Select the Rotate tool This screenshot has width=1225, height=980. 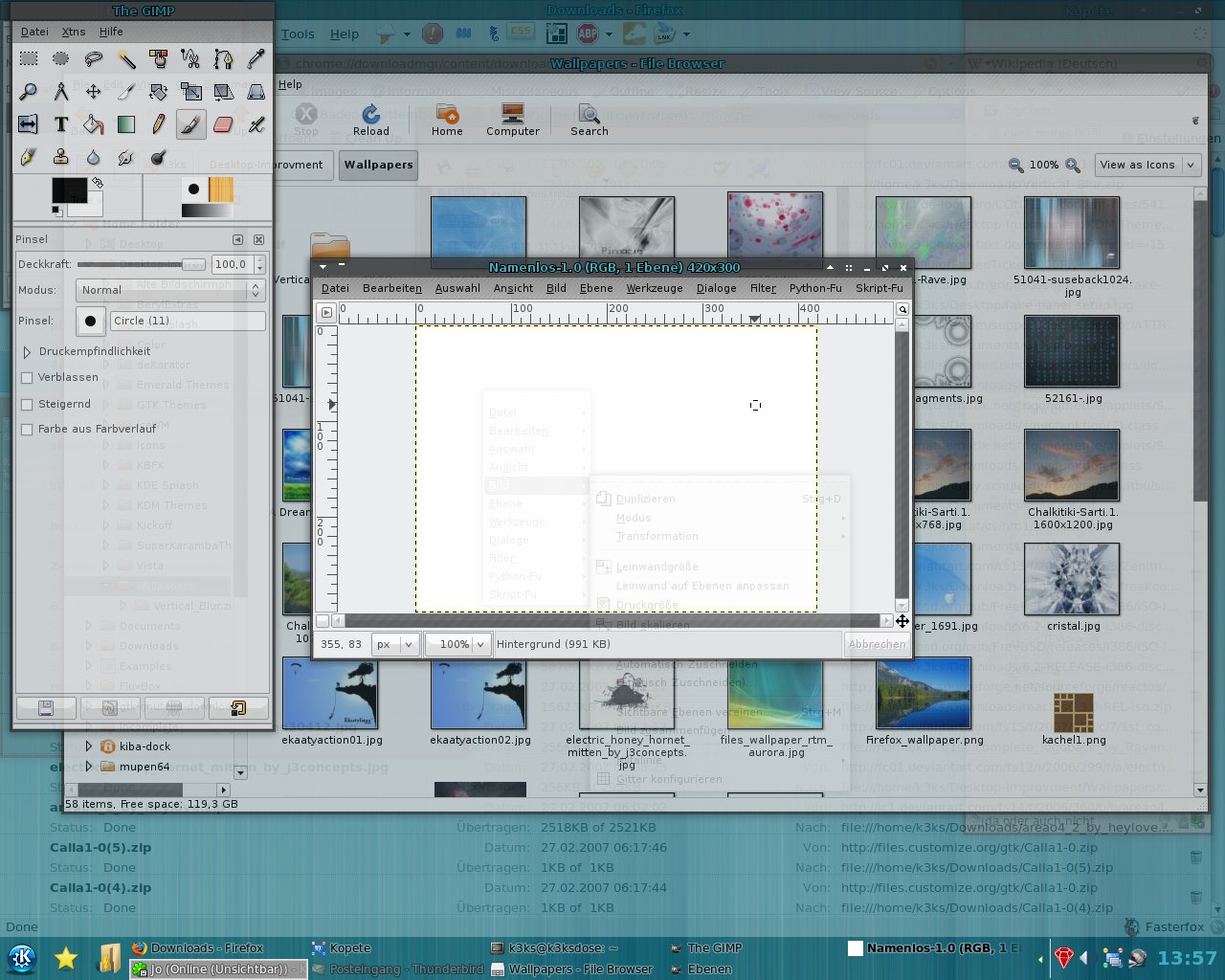(x=159, y=92)
